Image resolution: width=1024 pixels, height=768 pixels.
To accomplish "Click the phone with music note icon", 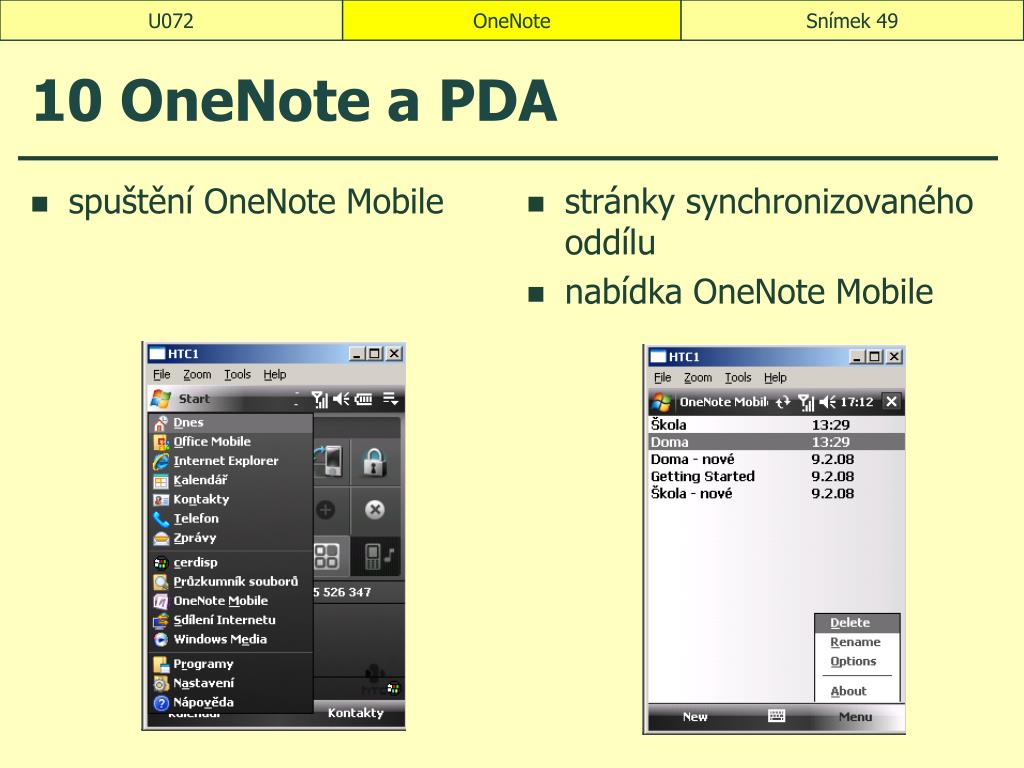I will 379,556.
